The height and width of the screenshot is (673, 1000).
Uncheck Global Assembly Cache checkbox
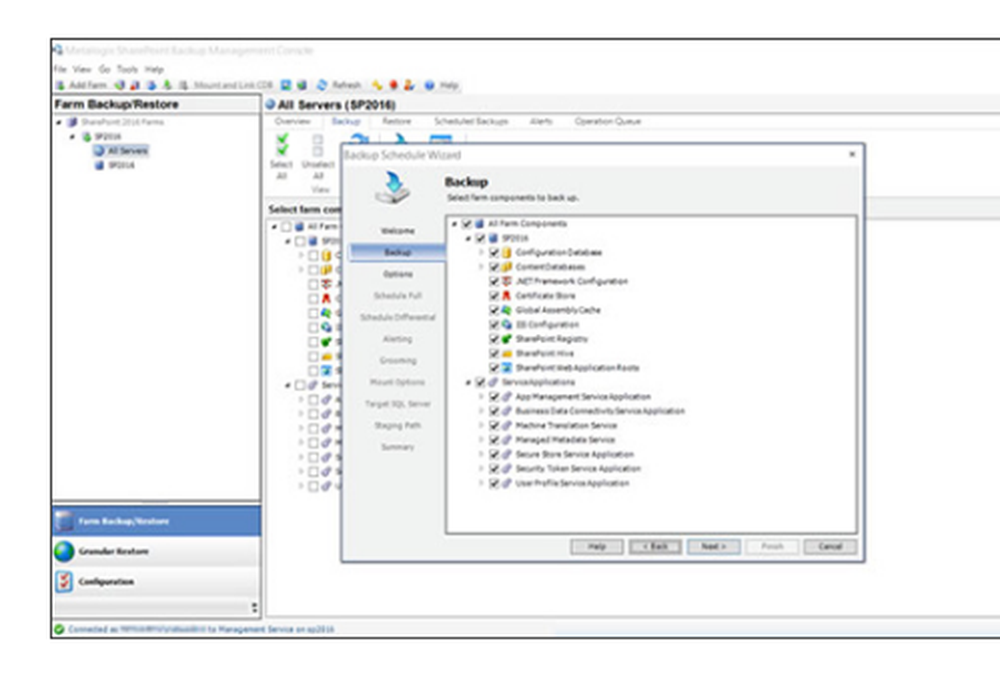[494, 310]
